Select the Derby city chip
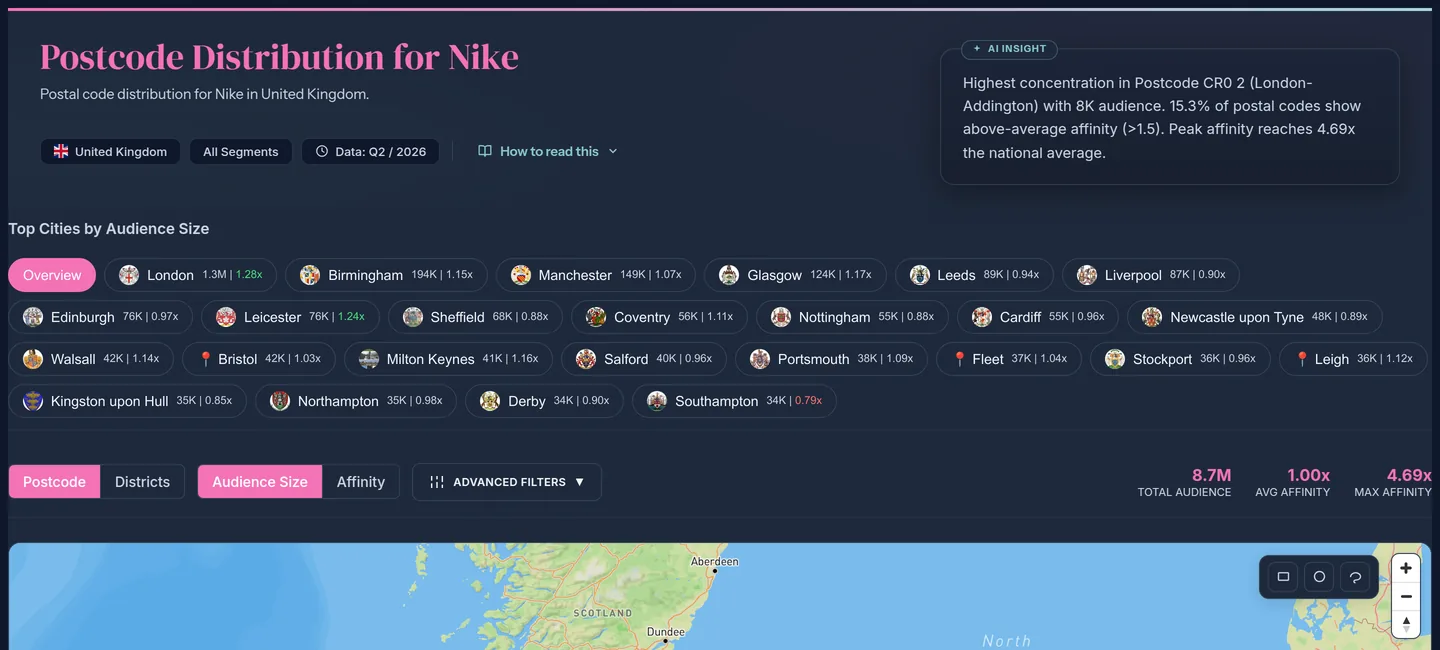This screenshot has width=1440, height=650. 544,401
